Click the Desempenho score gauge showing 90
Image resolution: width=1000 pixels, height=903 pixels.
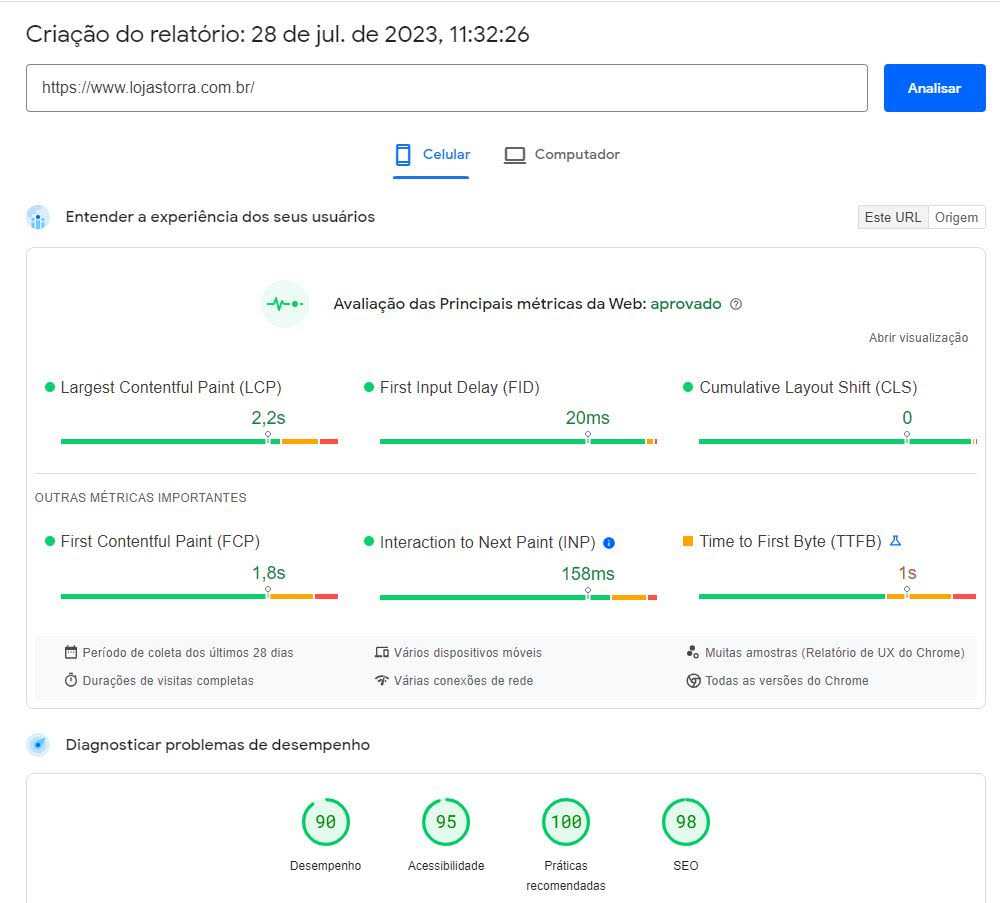325,822
